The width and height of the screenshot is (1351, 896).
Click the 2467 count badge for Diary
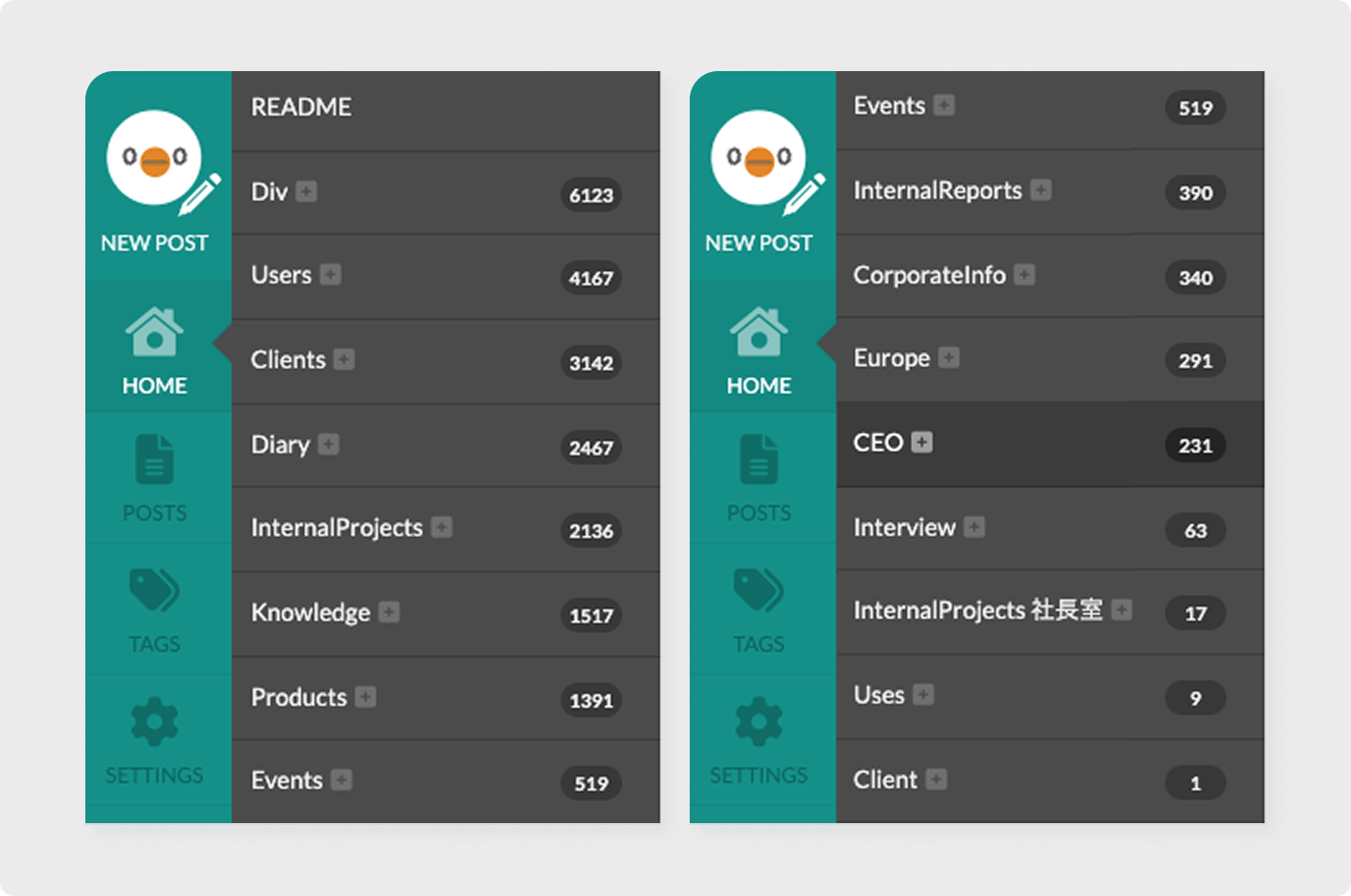(x=591, y=448)
